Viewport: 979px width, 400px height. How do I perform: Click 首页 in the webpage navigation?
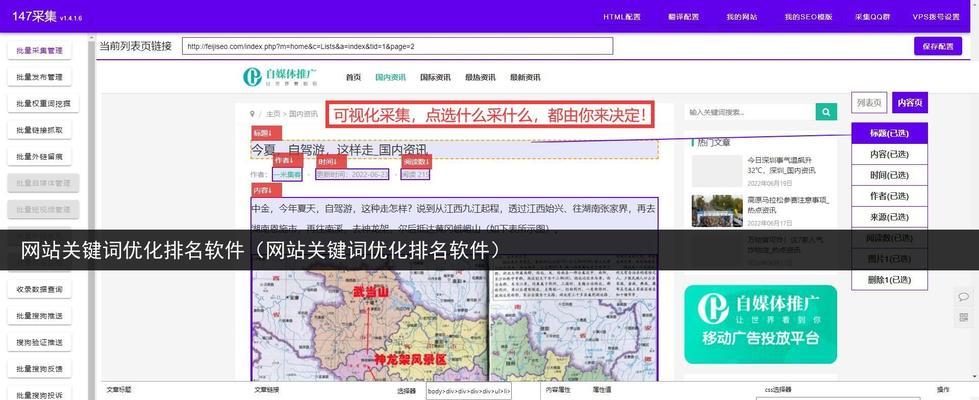(353, 77)
